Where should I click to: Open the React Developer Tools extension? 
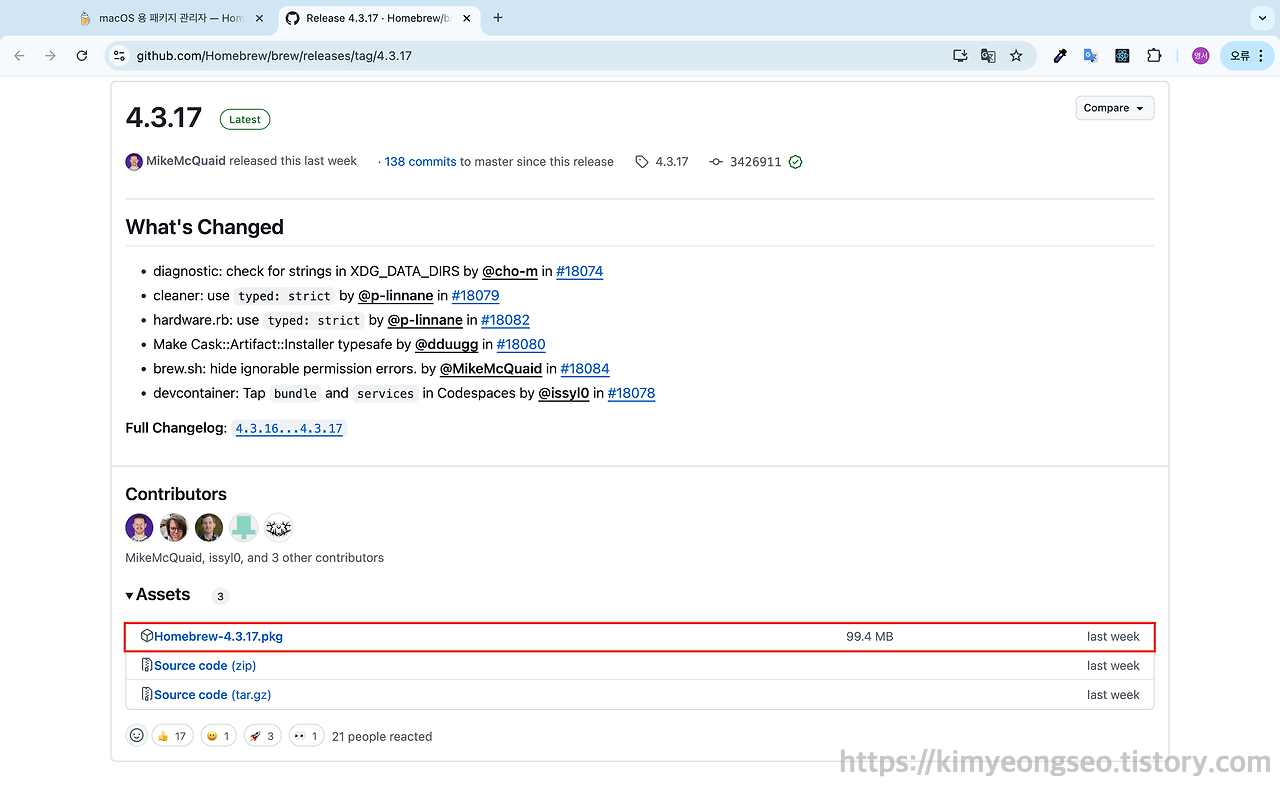tap(1122, 56)
